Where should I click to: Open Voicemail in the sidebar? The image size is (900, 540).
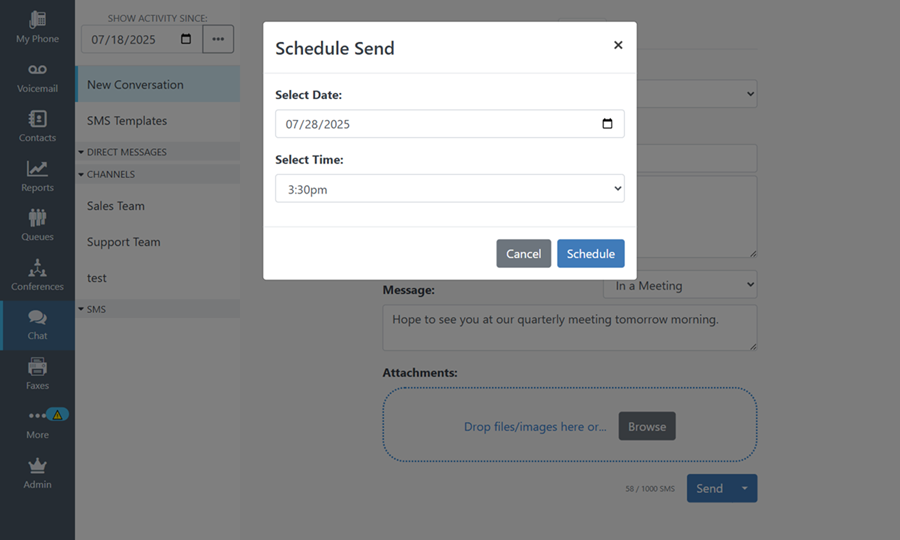pos(37,76)
